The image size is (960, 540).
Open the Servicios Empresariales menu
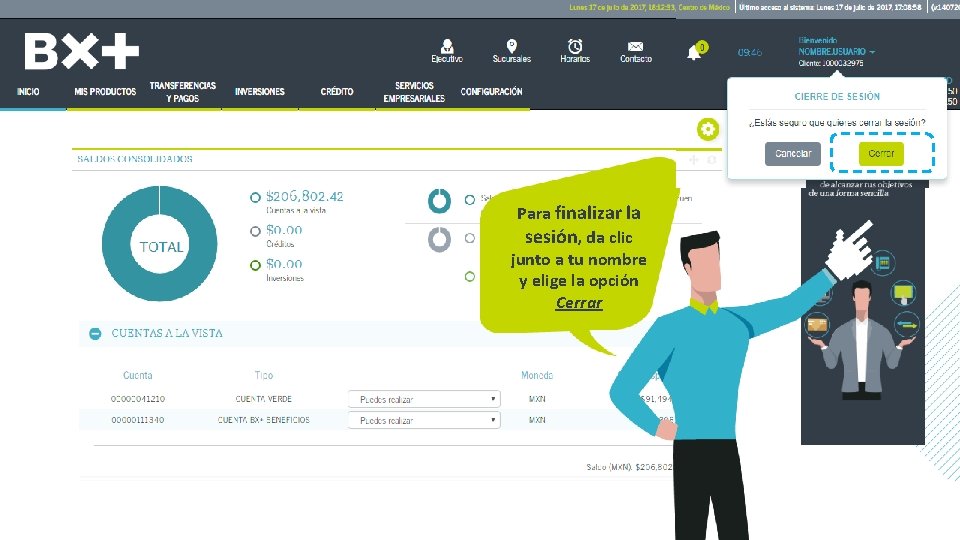point(414,92)
